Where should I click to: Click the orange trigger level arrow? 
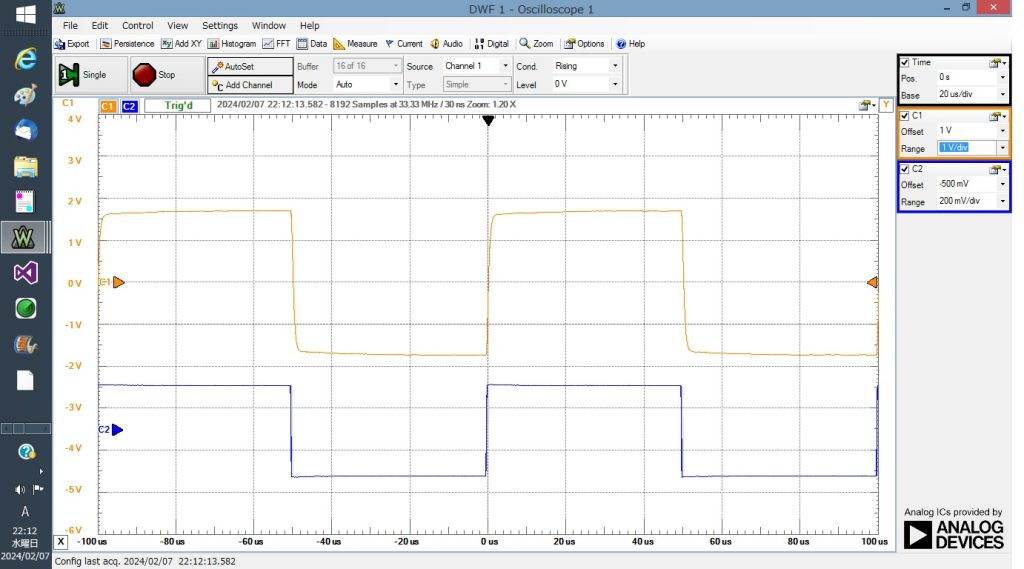point(872,282)
